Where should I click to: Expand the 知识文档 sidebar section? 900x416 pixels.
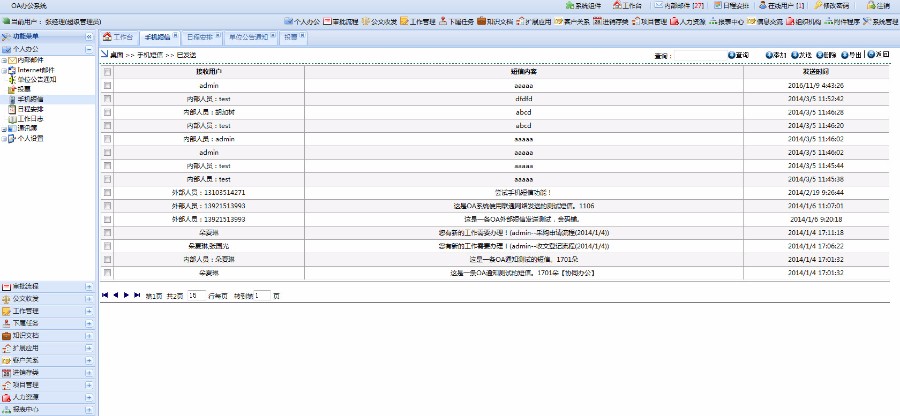(x=89, y=336)
